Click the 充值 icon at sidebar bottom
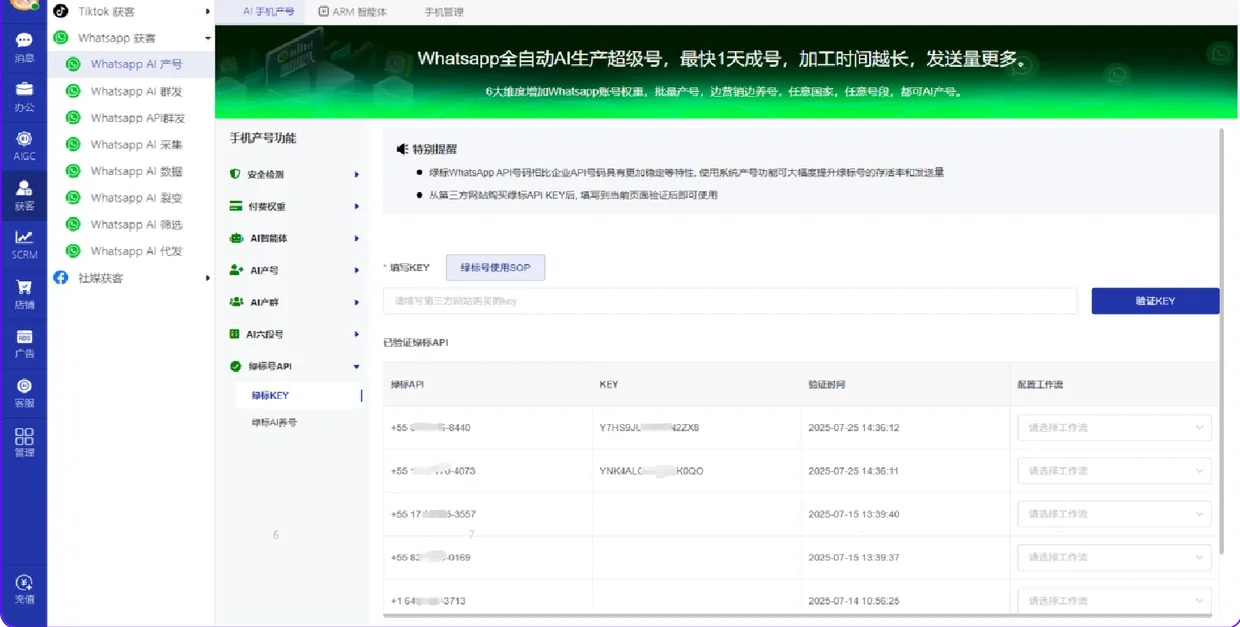This screenshot has height=627, width=1240. tap(23, 588)
